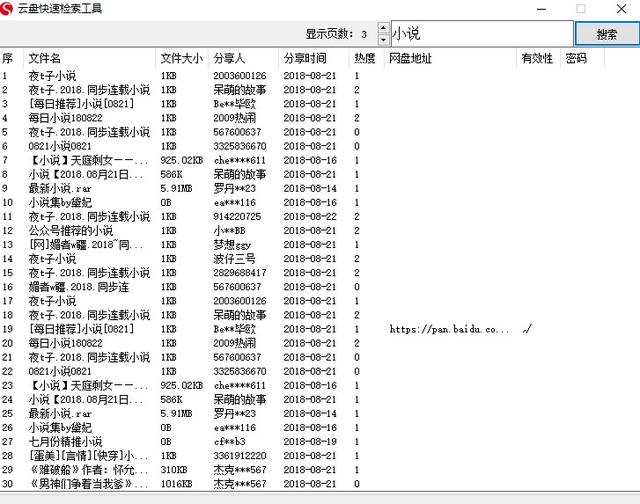Select row 6 file 0821小说0821
Screen dimensions: 640x504
coord(60,146)
